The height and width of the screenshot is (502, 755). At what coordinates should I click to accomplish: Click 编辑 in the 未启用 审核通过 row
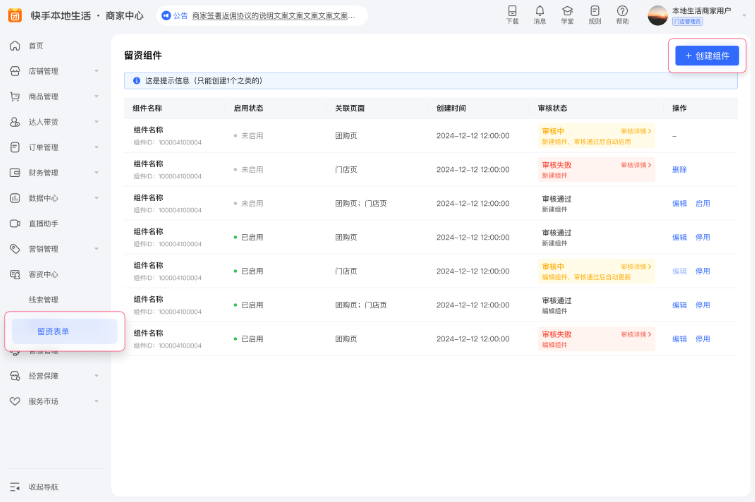679,204
